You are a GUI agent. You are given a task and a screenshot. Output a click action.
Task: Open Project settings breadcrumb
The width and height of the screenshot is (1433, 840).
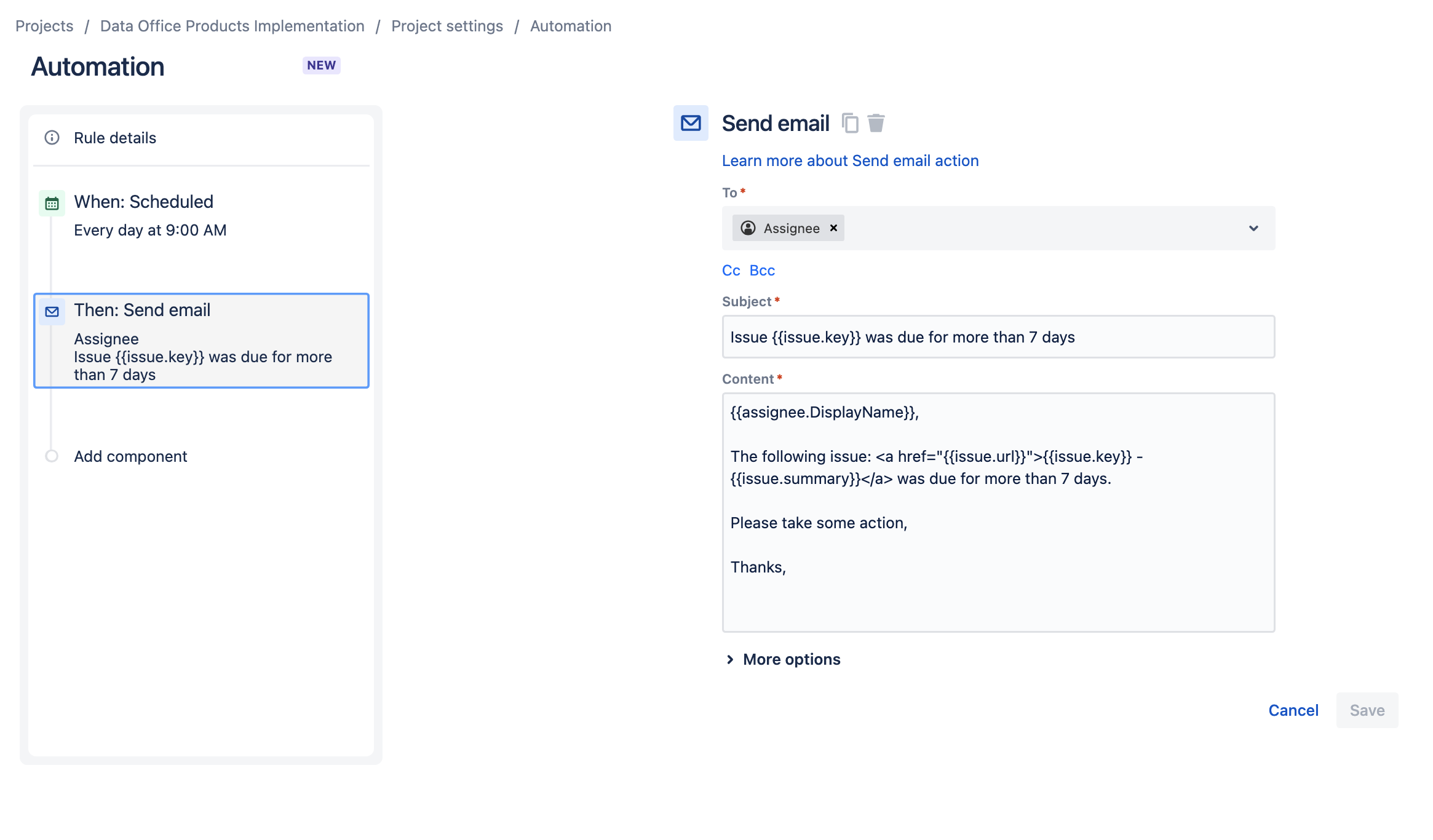pyautogui.click(x=447, y=26)
